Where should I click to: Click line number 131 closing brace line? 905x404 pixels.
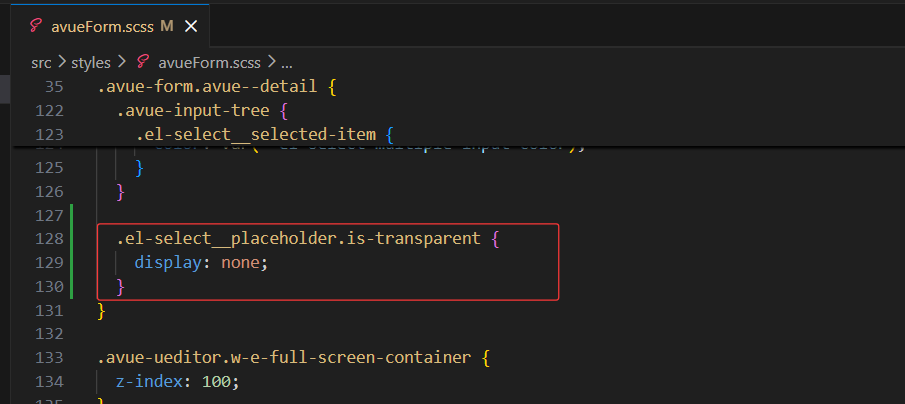(x=49, y=311)
